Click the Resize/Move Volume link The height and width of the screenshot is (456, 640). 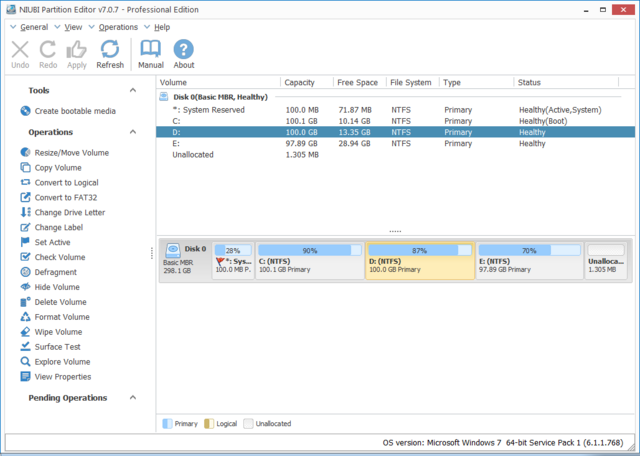click(72, 153)
